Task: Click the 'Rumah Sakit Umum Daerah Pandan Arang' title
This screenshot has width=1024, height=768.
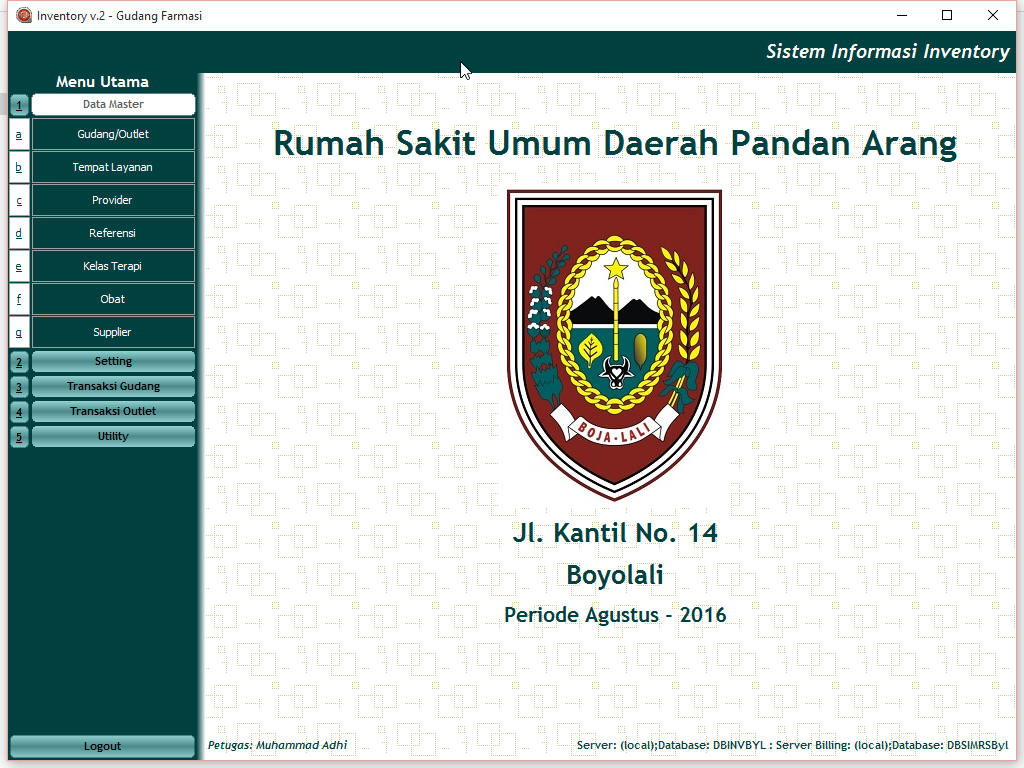Action: point(615,143)
